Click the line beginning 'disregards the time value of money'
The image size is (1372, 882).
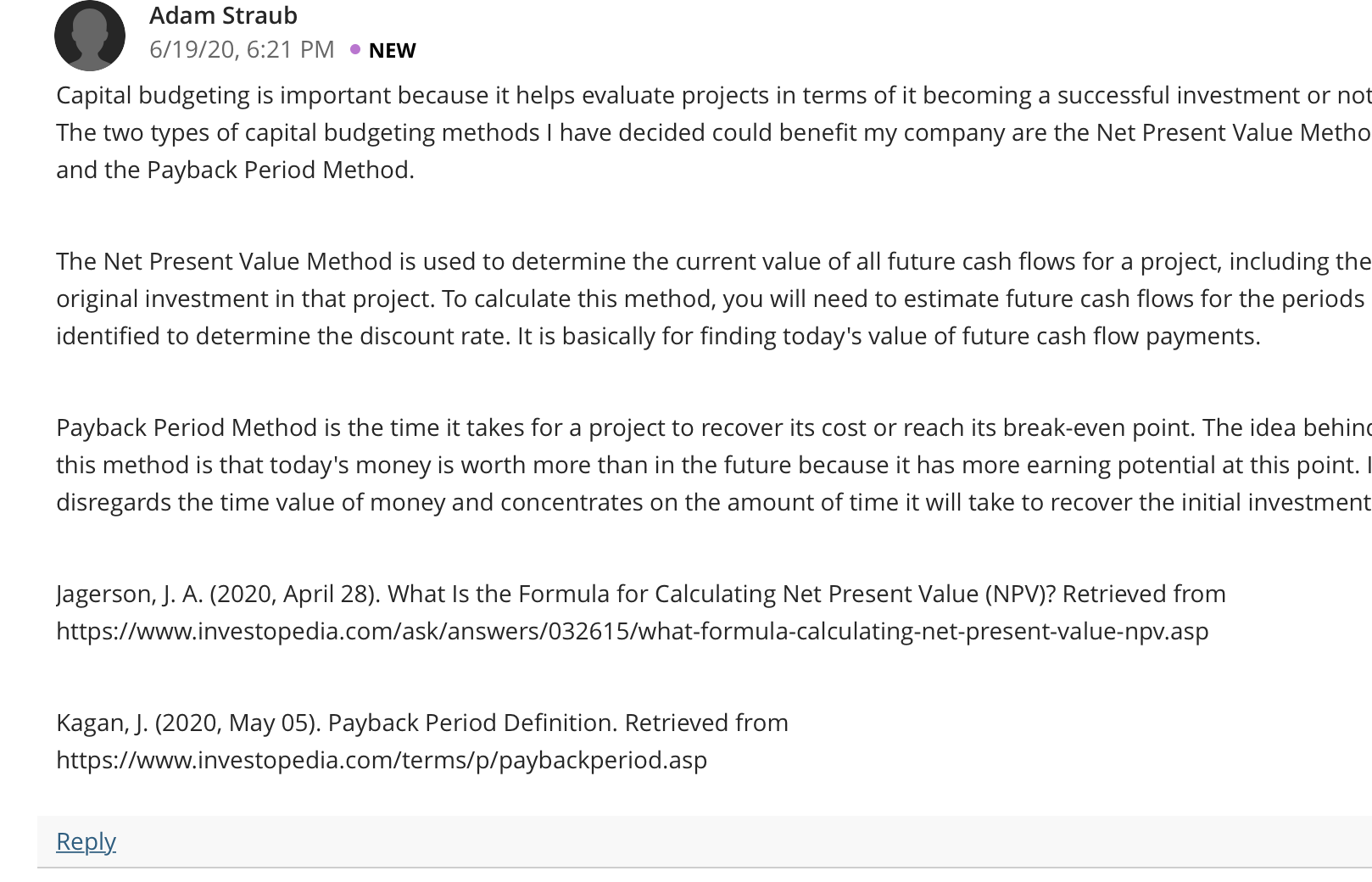click(714, 502)
